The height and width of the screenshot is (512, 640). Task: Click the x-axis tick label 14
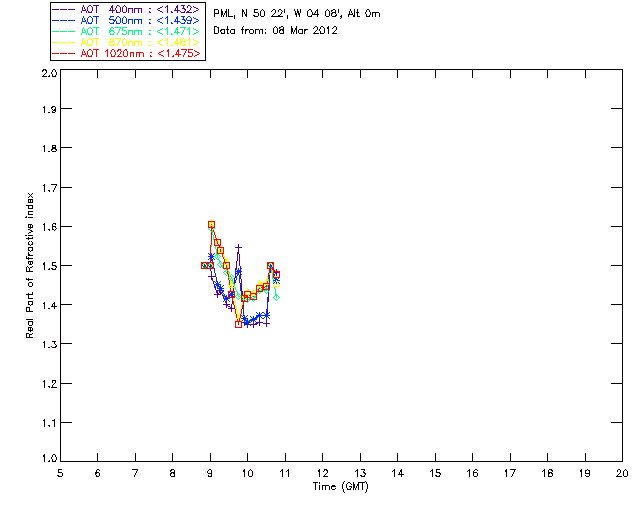(x=398, y=473)
